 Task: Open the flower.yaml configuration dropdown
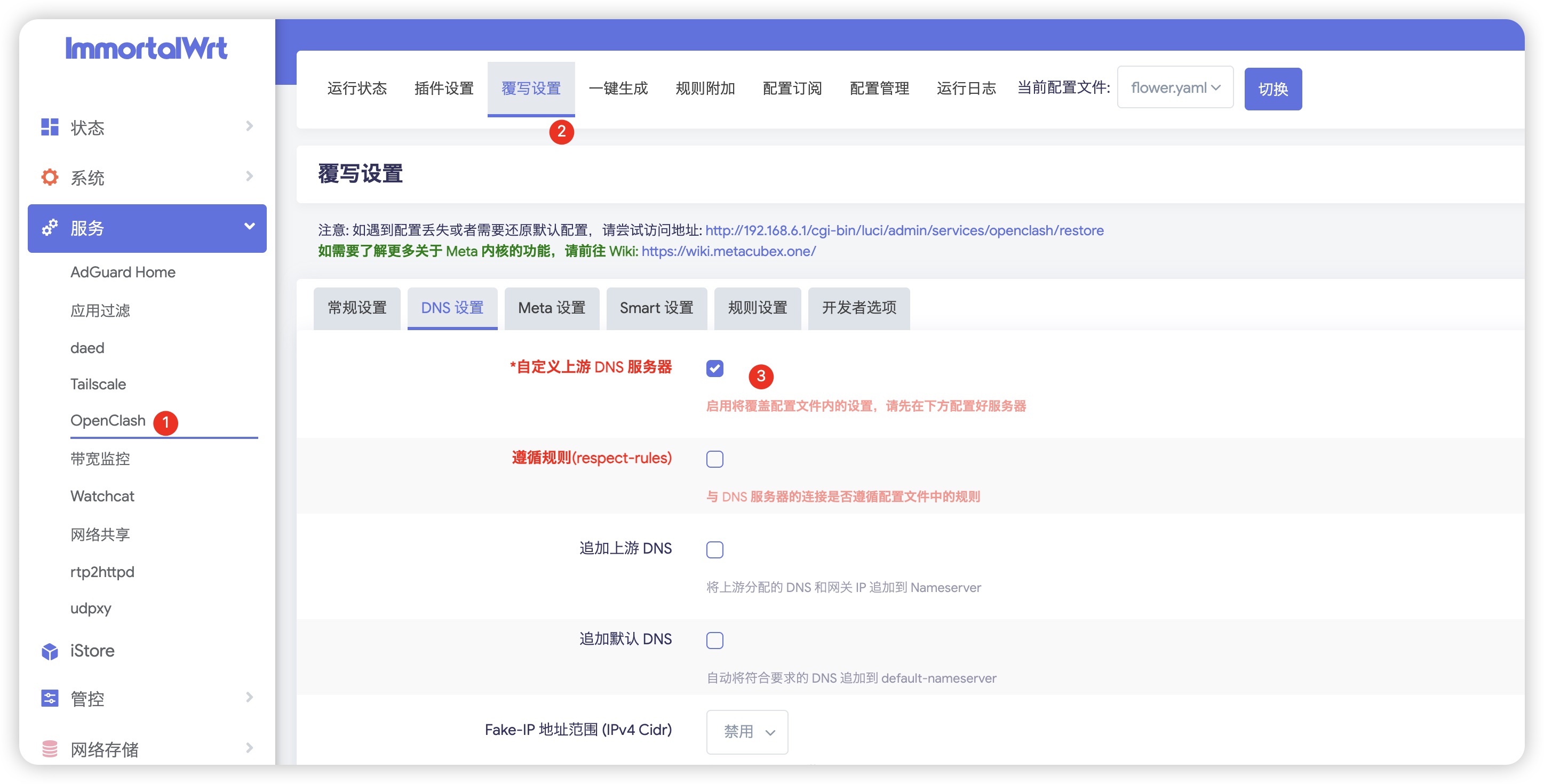coord(1174,87)
